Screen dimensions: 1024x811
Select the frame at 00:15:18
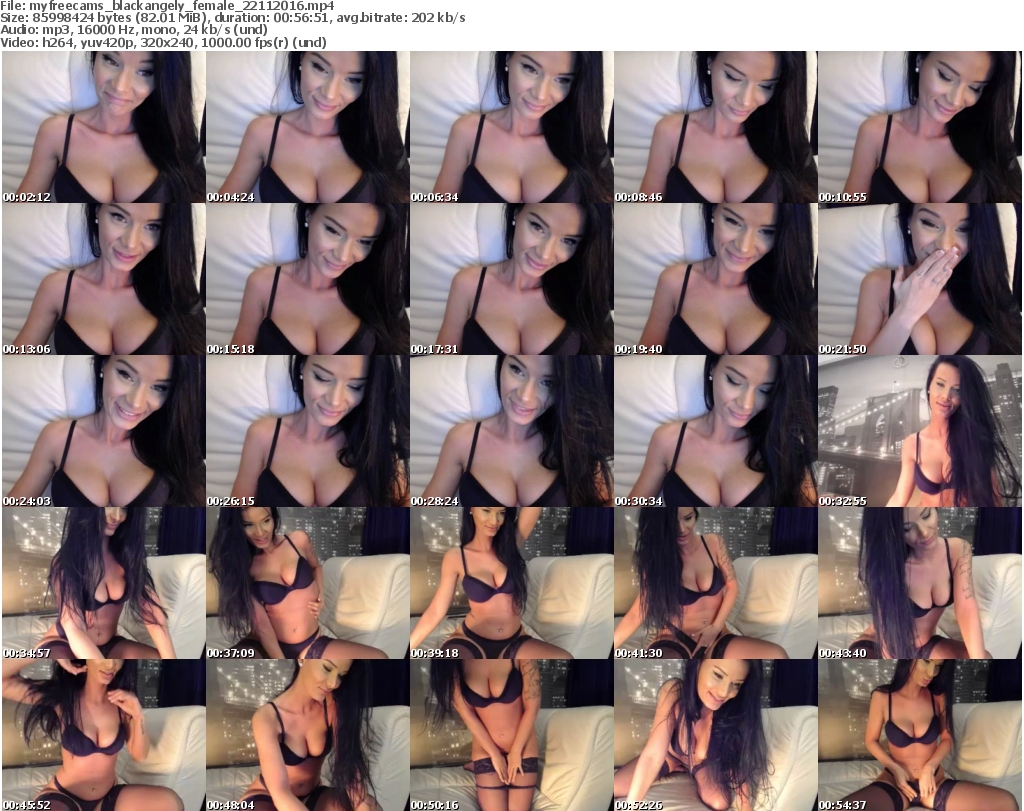[x=308, y=279]
